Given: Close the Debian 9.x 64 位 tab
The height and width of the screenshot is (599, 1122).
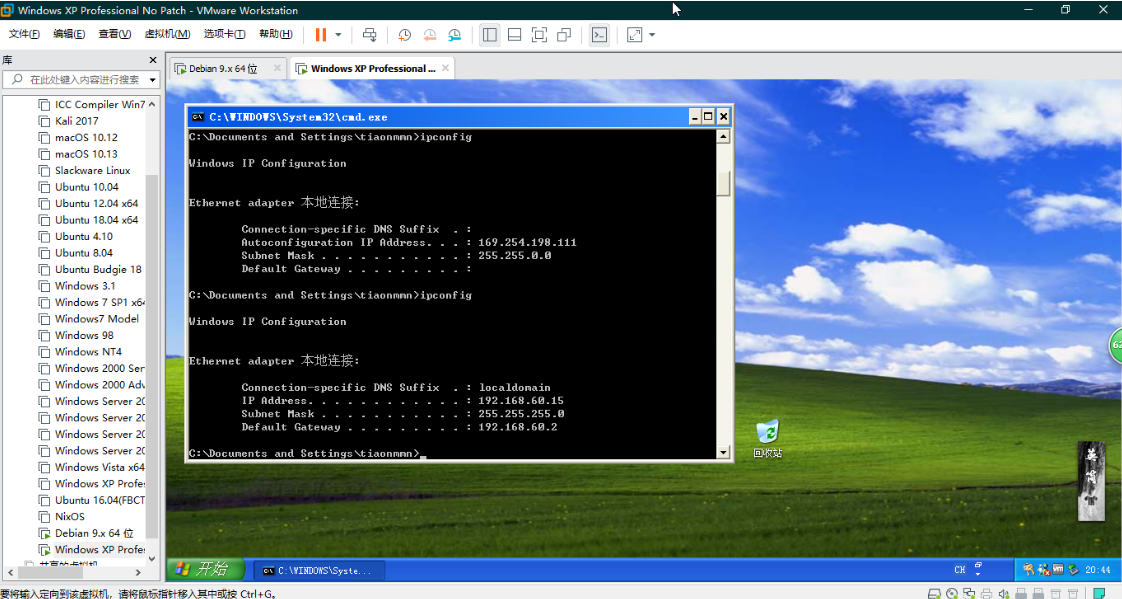Looking at the screenshot, I should [x=277, y=68].
